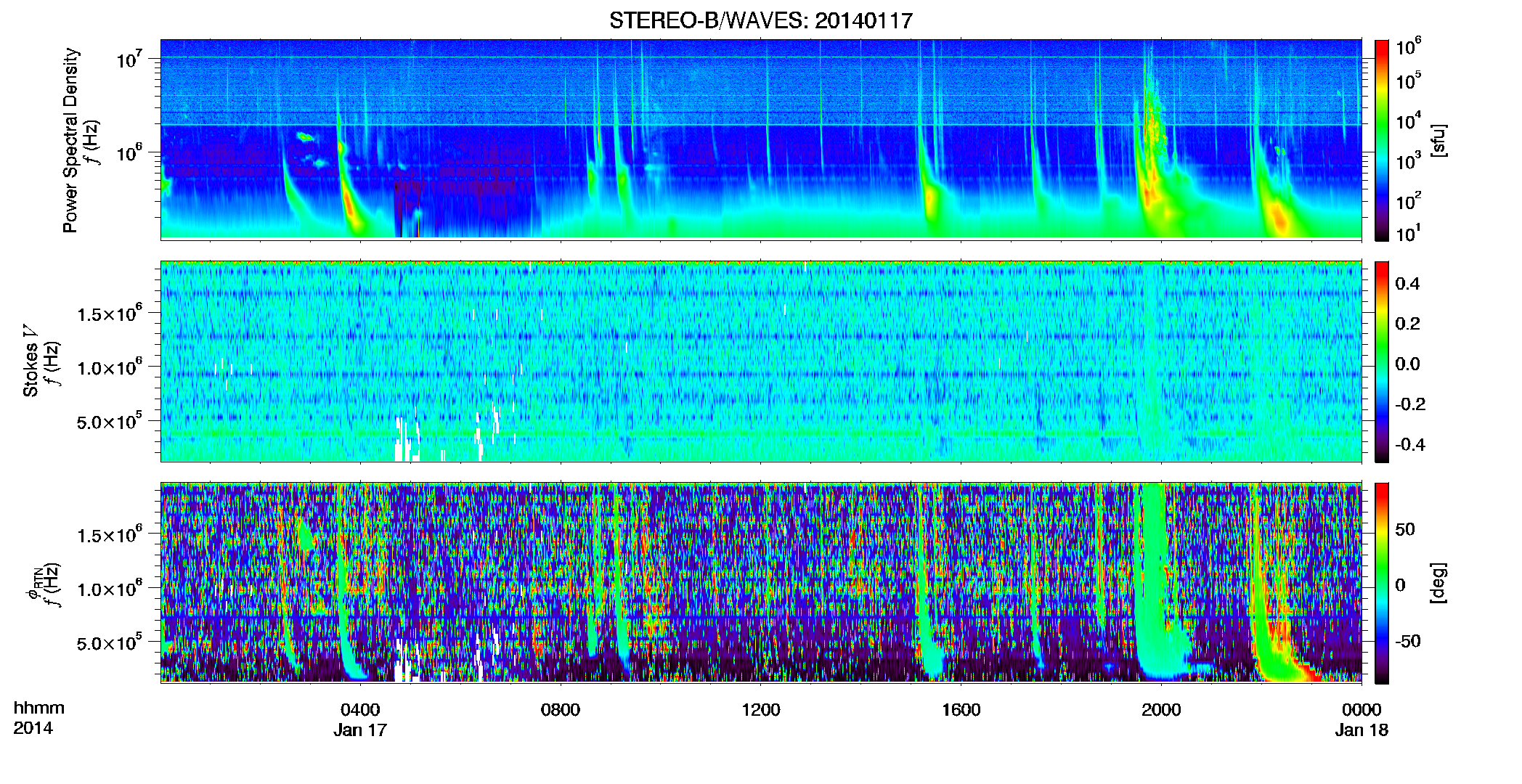
Task: Click the 1600 time tick label
Action: (x=961, y=709)
